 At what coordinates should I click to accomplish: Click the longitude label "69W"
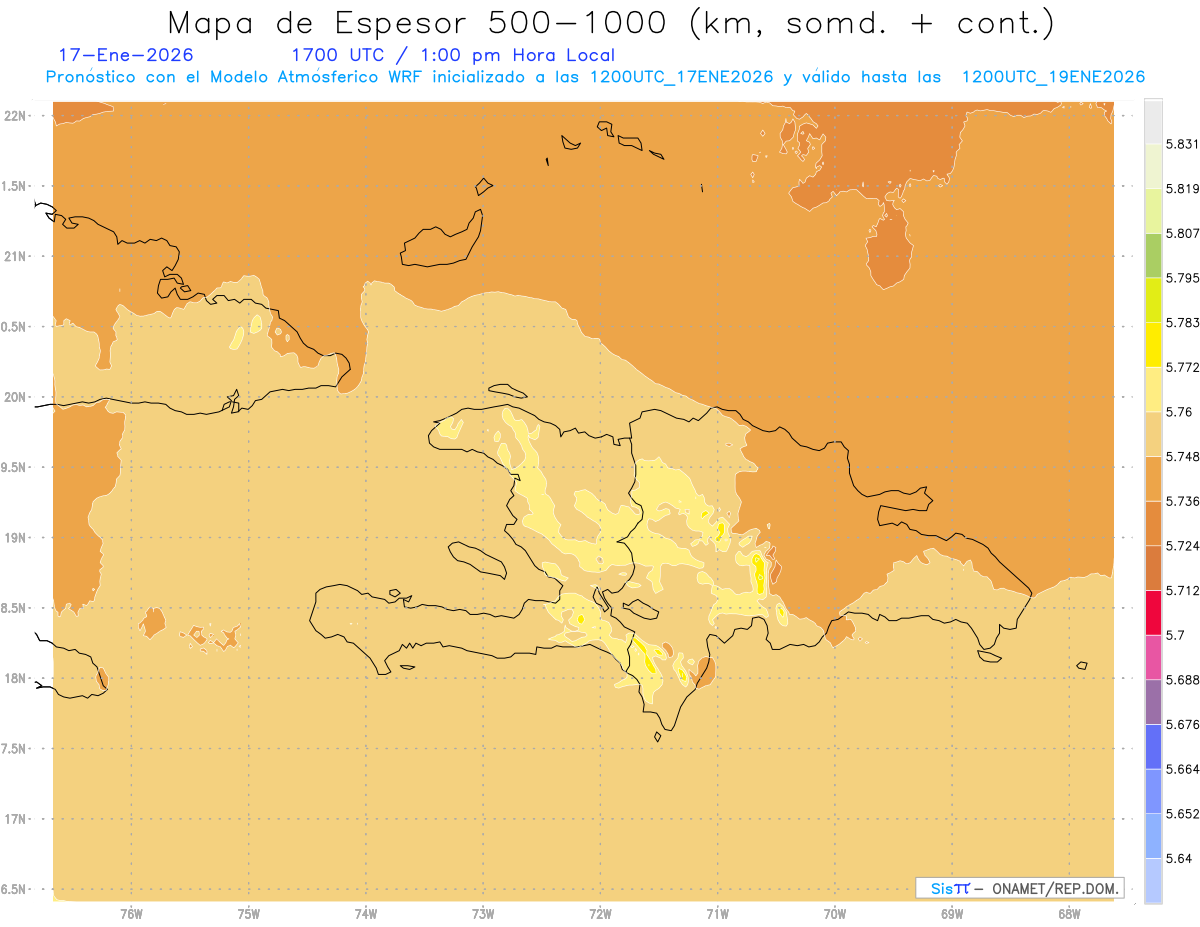(x=952, y=914)
